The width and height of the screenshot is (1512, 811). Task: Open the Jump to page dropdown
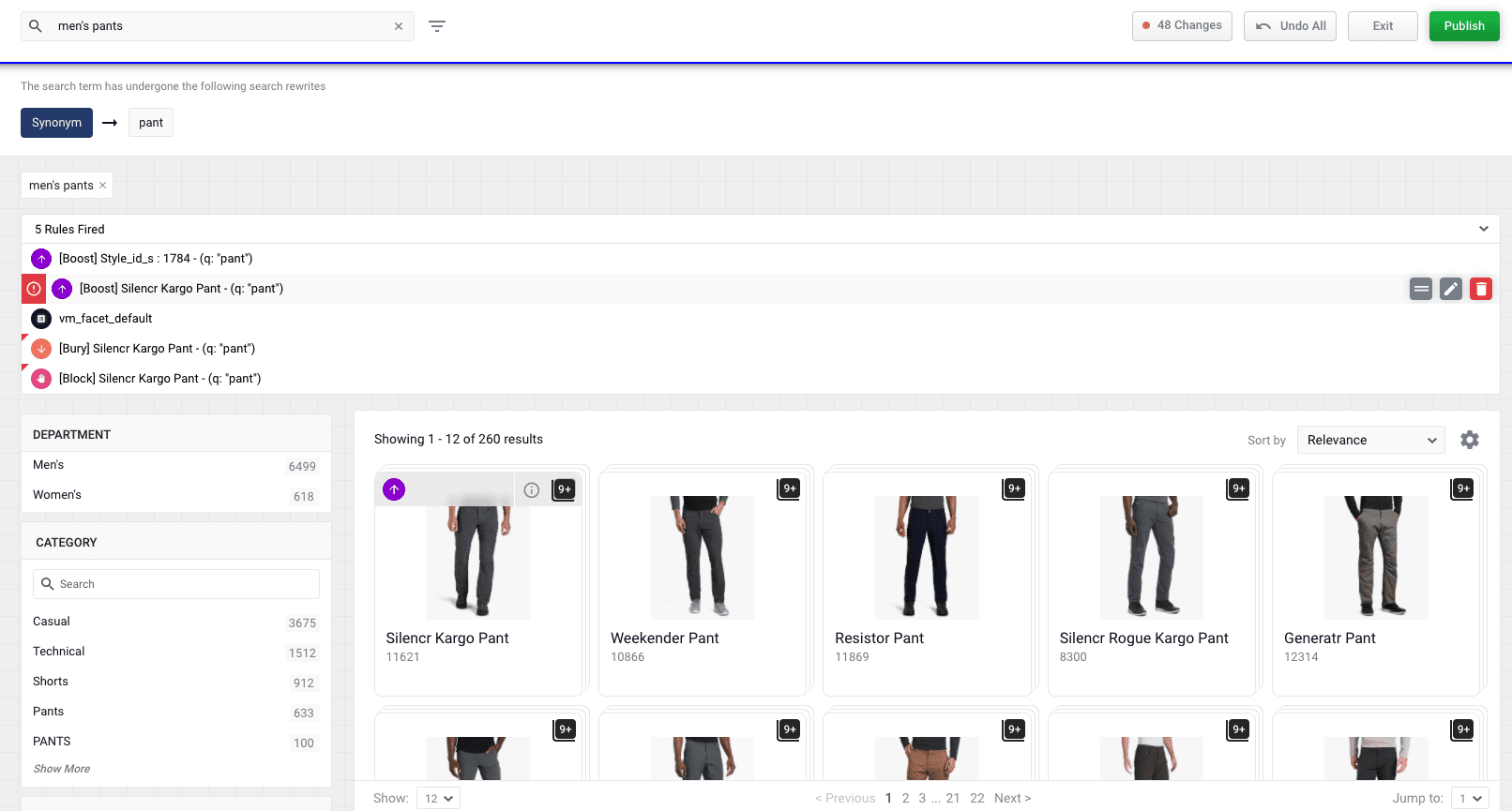tap(1471, 799)
